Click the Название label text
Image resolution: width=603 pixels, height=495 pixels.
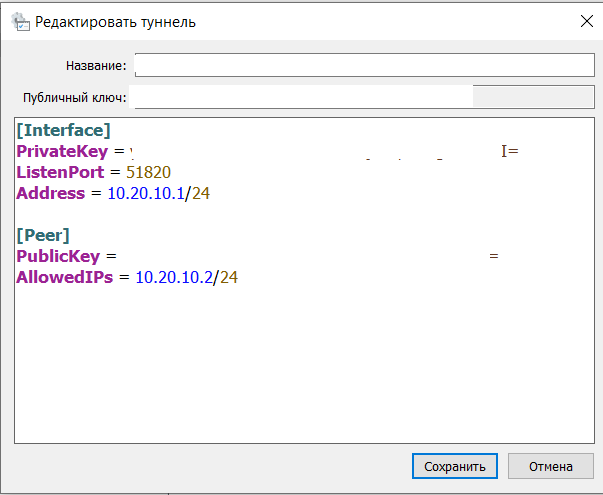coord(96,65)
